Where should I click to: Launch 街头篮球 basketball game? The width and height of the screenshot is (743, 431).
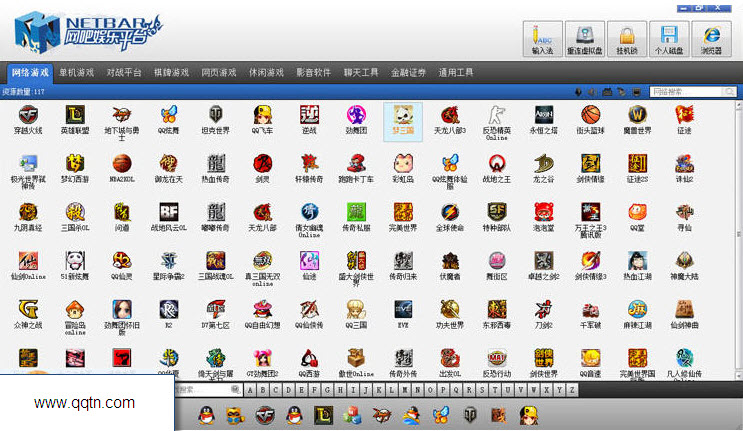(590, 115)
